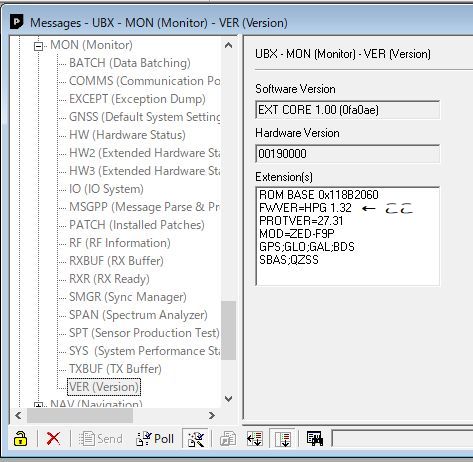Click the yellow padlock lock icon
This screenshot has height=462, width=473.
coord(20,439)
